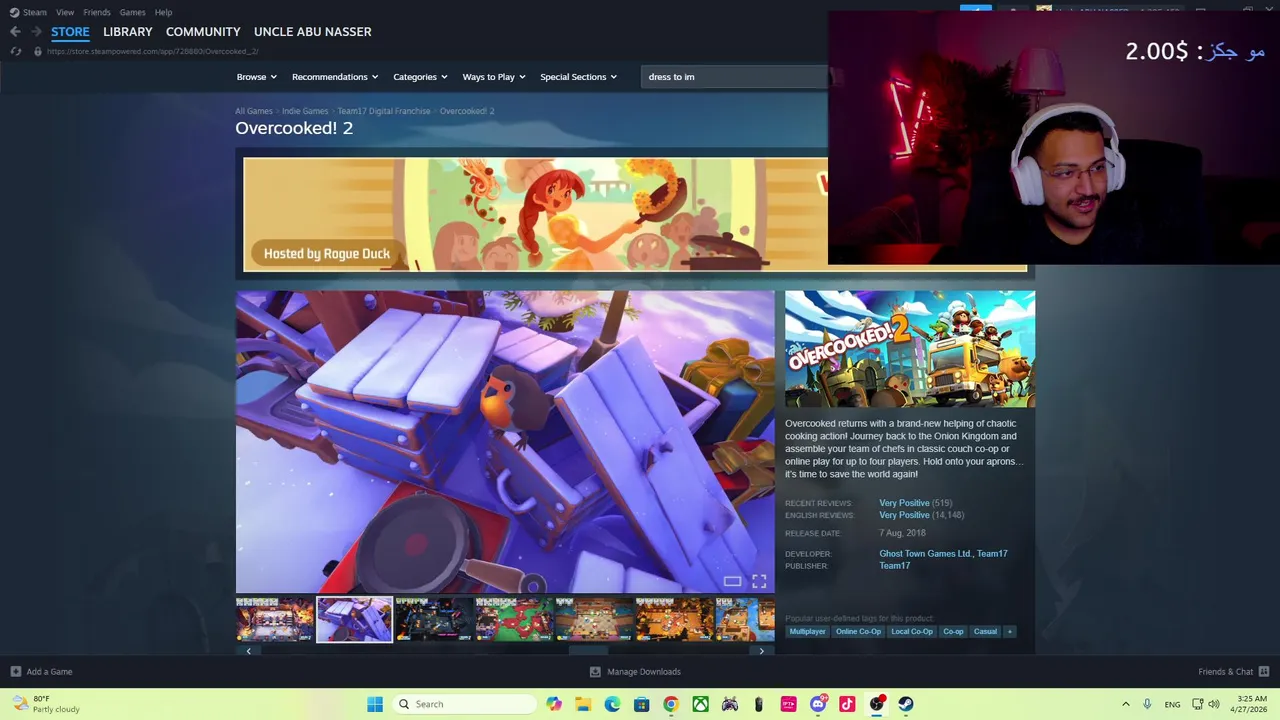This screenshot has height=720, width=1280.
Task: Click the microphone icon in system tray
Action: point(1147,704)
